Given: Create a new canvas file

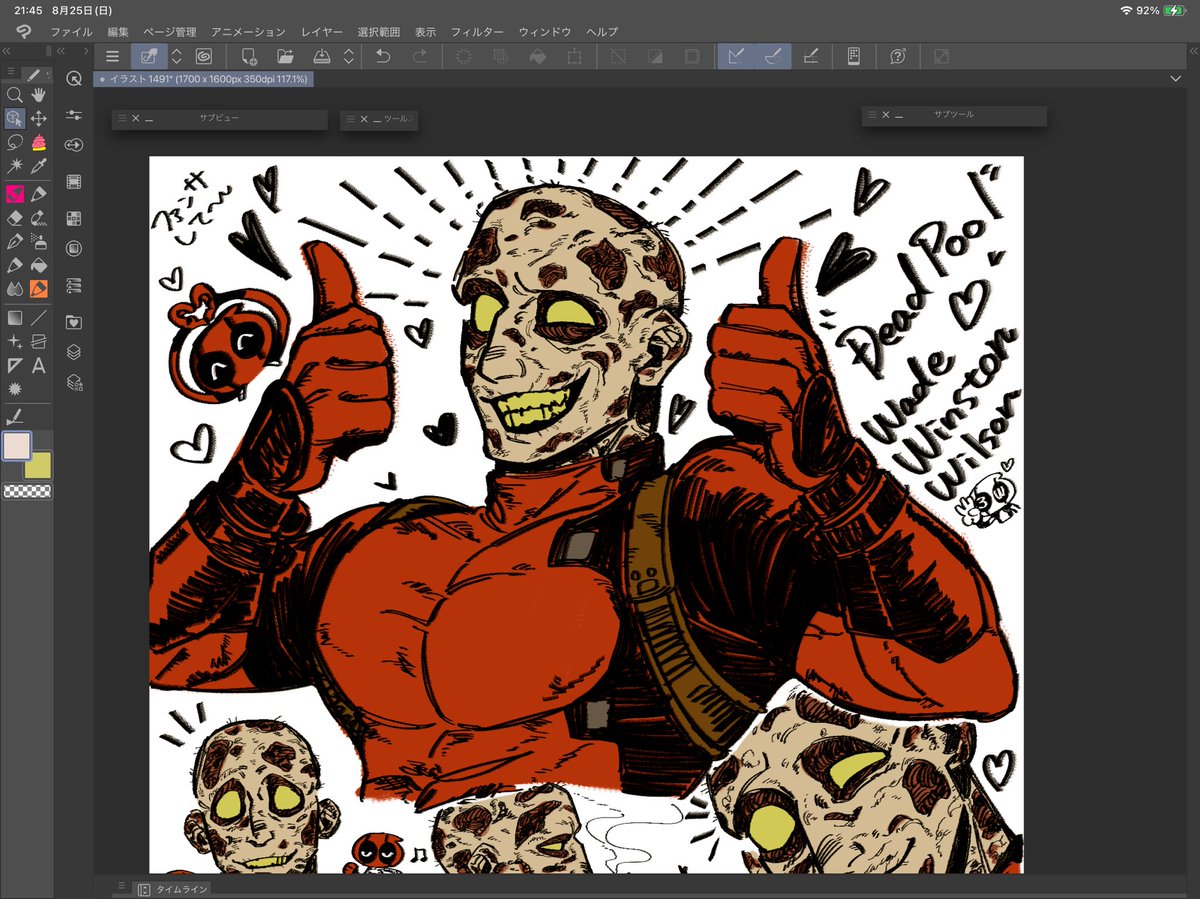Looking at the screenshot, I should coord(249,56).
